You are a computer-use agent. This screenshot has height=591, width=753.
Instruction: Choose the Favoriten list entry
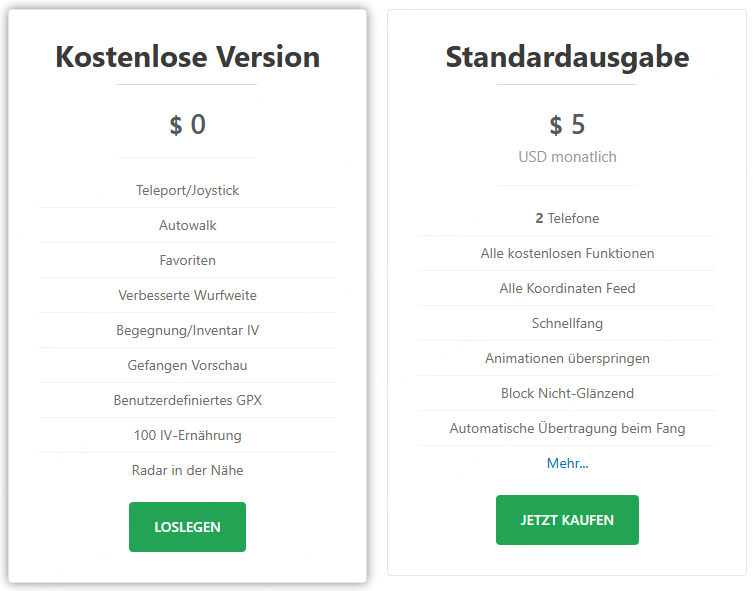pyautogui.click(x=187, y=260)
